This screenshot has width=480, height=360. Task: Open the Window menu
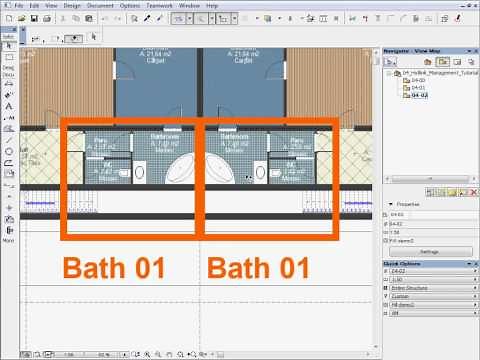click(189, 6)
